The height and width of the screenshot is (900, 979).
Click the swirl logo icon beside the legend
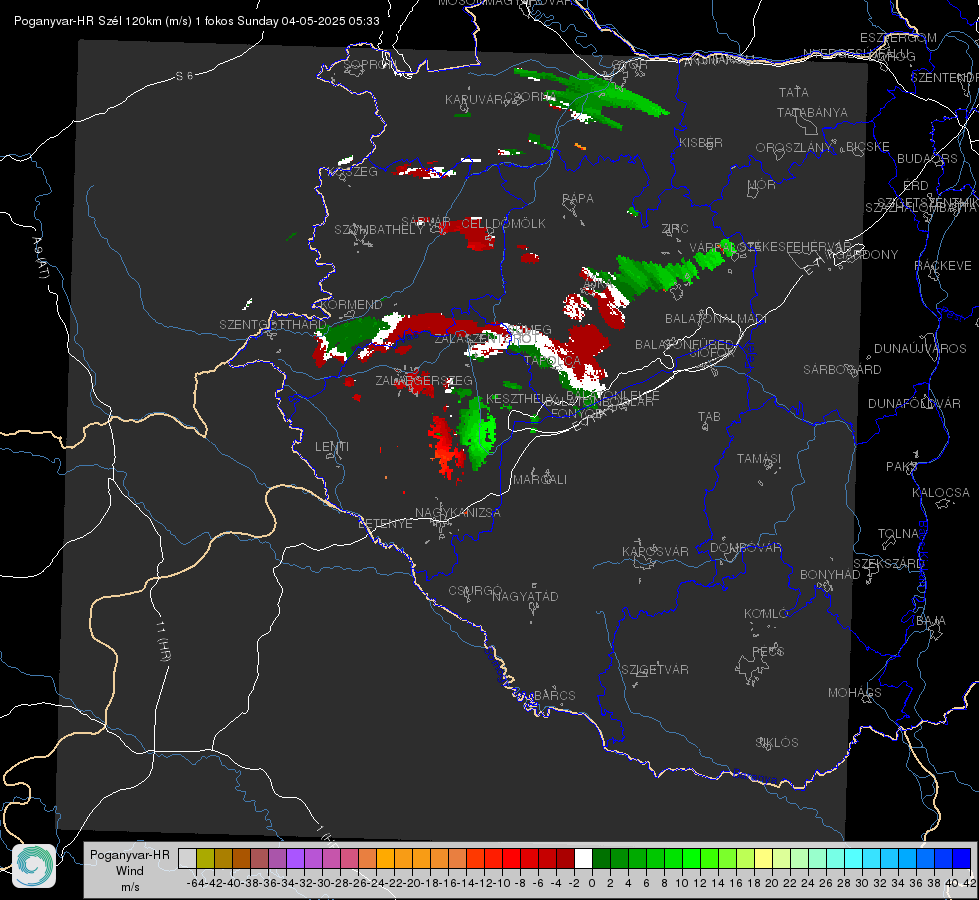click(x=34, y=866)
